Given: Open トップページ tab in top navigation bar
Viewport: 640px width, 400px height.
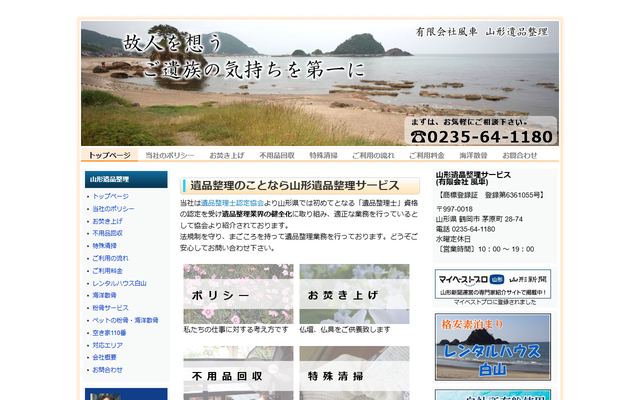Looking at the screenshot, I should [109, 155].
